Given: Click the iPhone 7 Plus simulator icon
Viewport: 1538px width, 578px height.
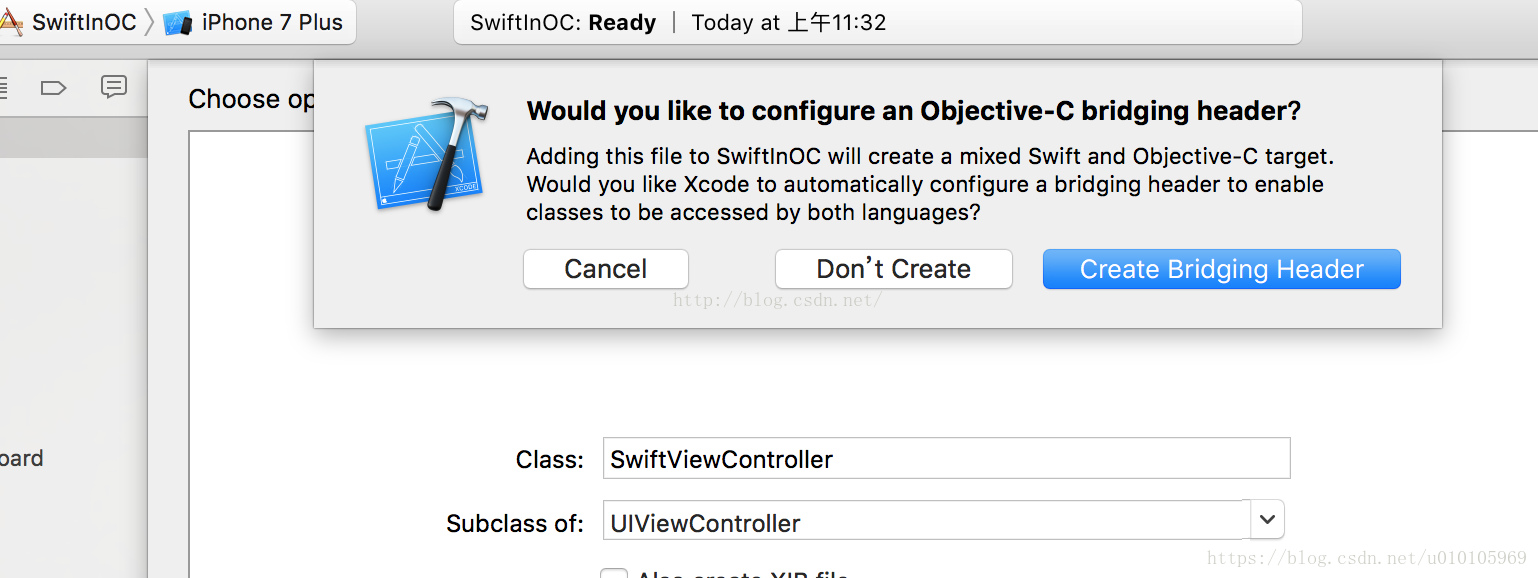Looking at the screenshot, I should tap(177, 23).
